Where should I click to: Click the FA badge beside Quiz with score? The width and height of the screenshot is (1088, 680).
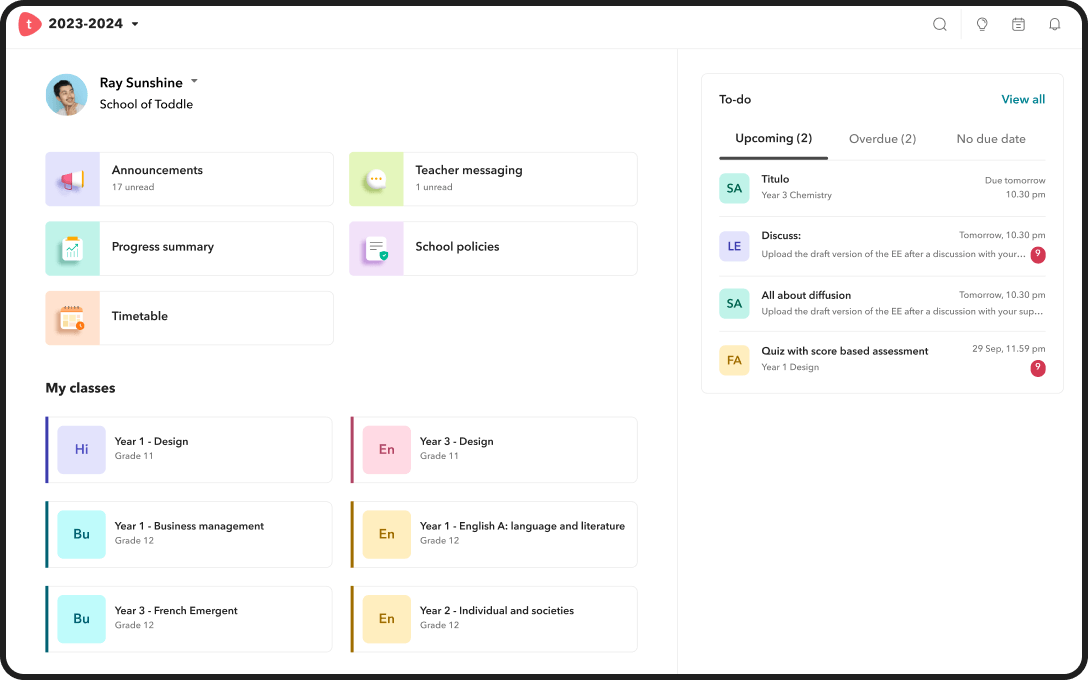(734, 361)
